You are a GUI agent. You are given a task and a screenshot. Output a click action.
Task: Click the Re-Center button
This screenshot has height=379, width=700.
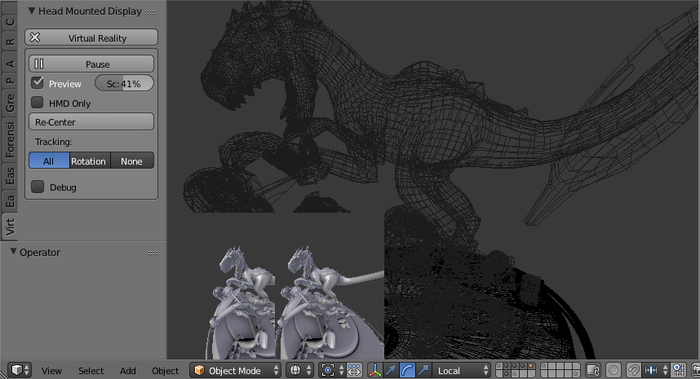92,122
